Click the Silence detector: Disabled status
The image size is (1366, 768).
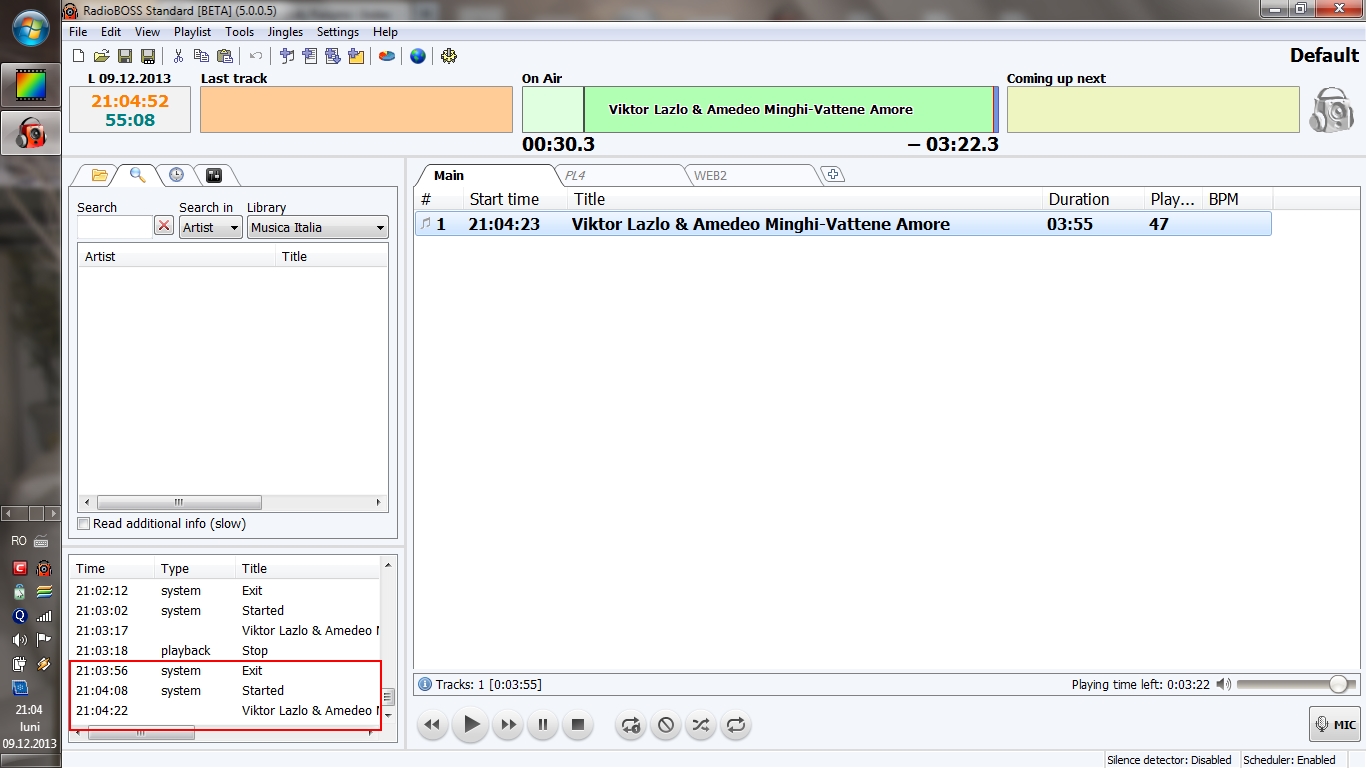(x=1169, y=760)
